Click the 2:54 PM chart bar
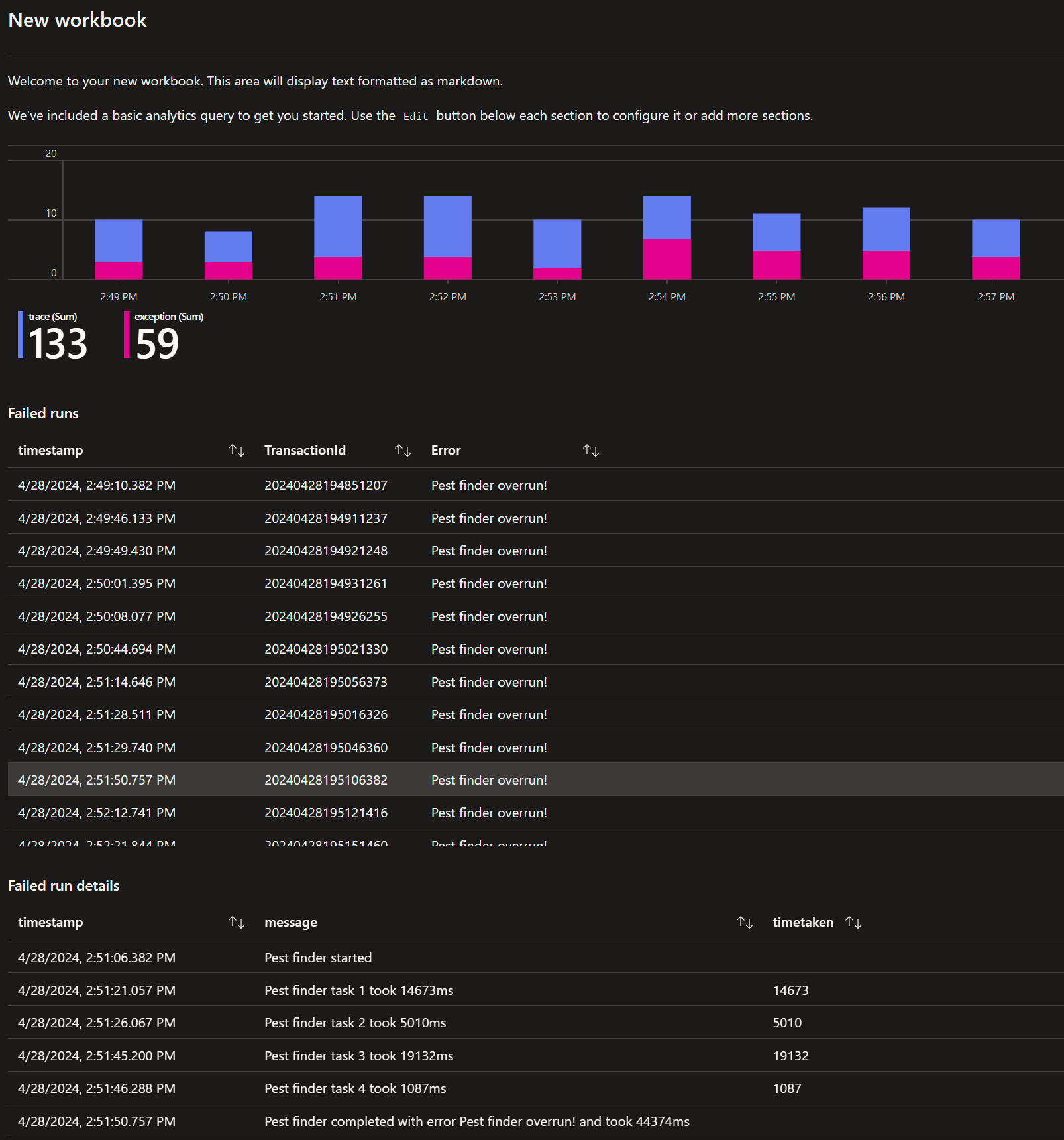The width and height of the screenshot is (1064, 1140). (667, 237)
